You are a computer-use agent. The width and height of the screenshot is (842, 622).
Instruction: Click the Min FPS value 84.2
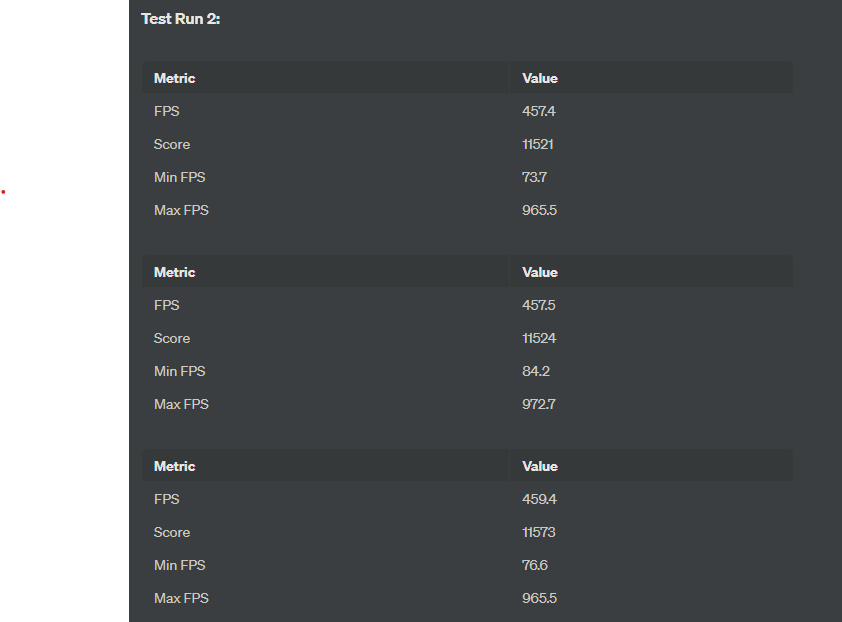point(536,371)
